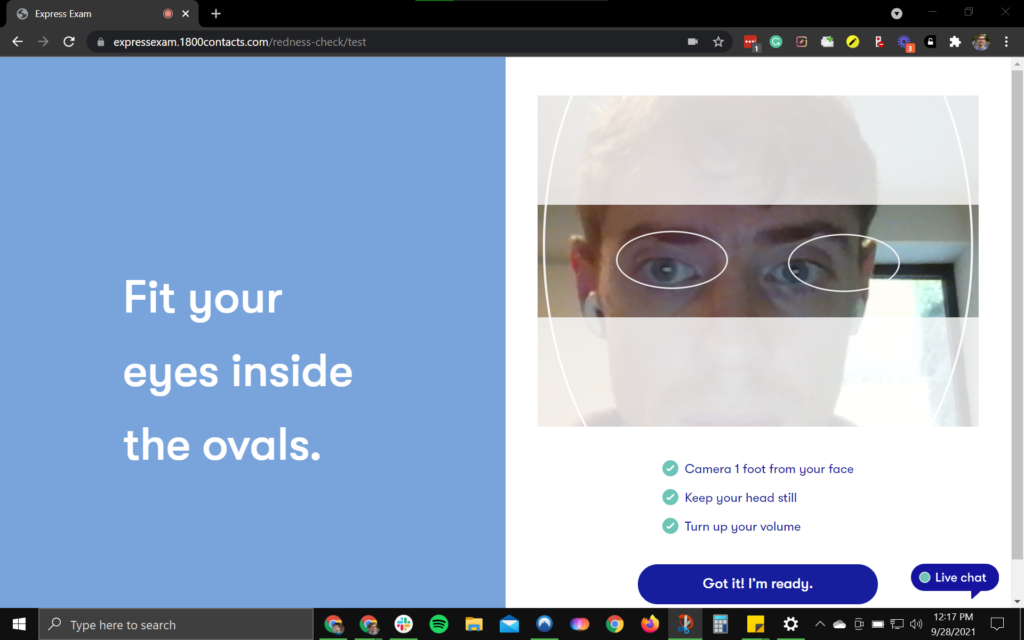Open the tab search dropdown arrow
Image resolution: width=1024 pixels, height=640 pixels.
(x=897, y=13)
